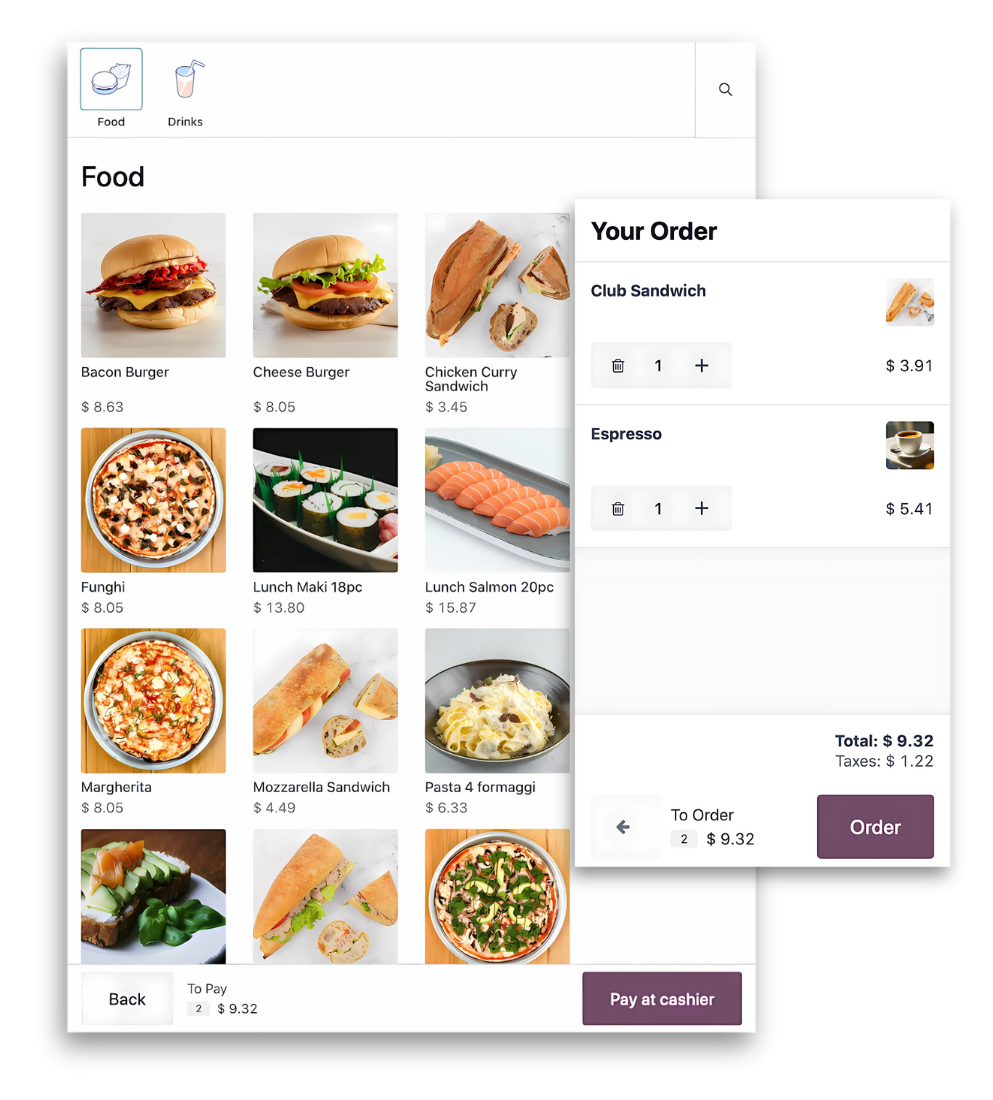Viewport: 993px width, 1100px height.
Task: Add one more Espresso with plus
Action: pyautogui.click(x=701, y=509)
